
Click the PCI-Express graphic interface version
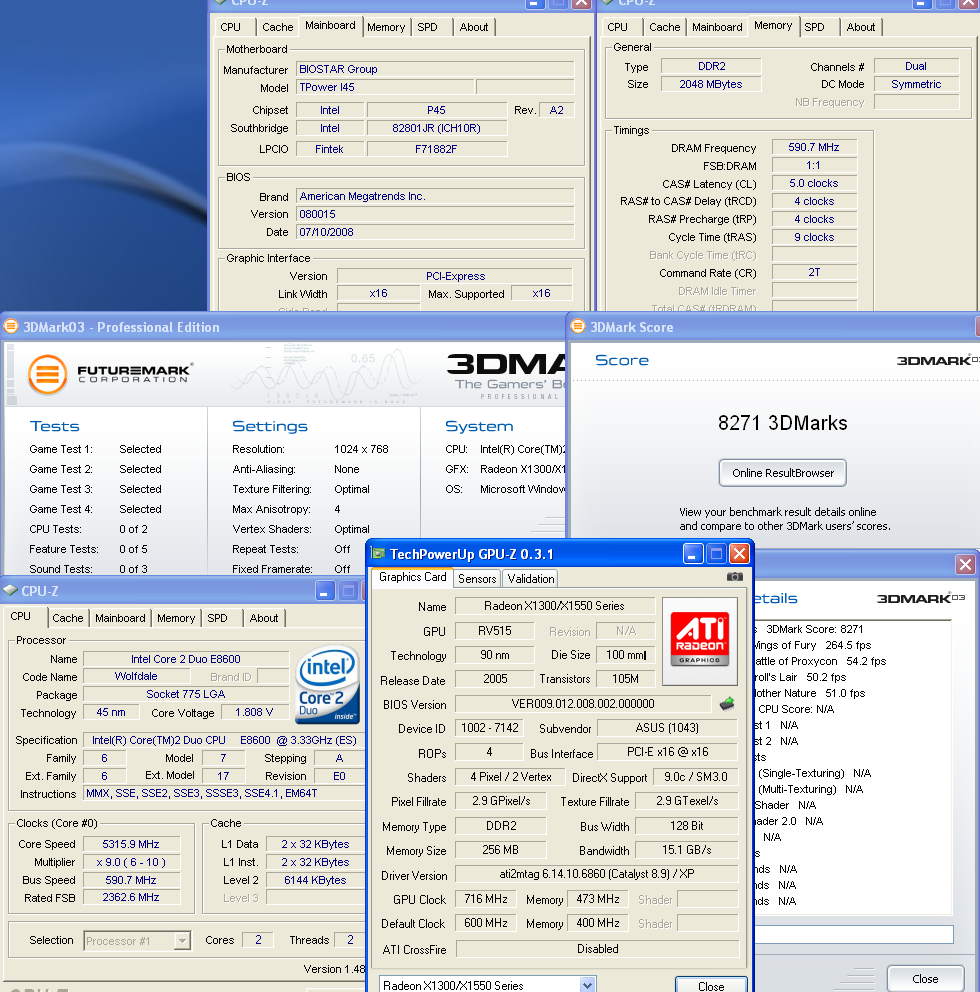456,276
